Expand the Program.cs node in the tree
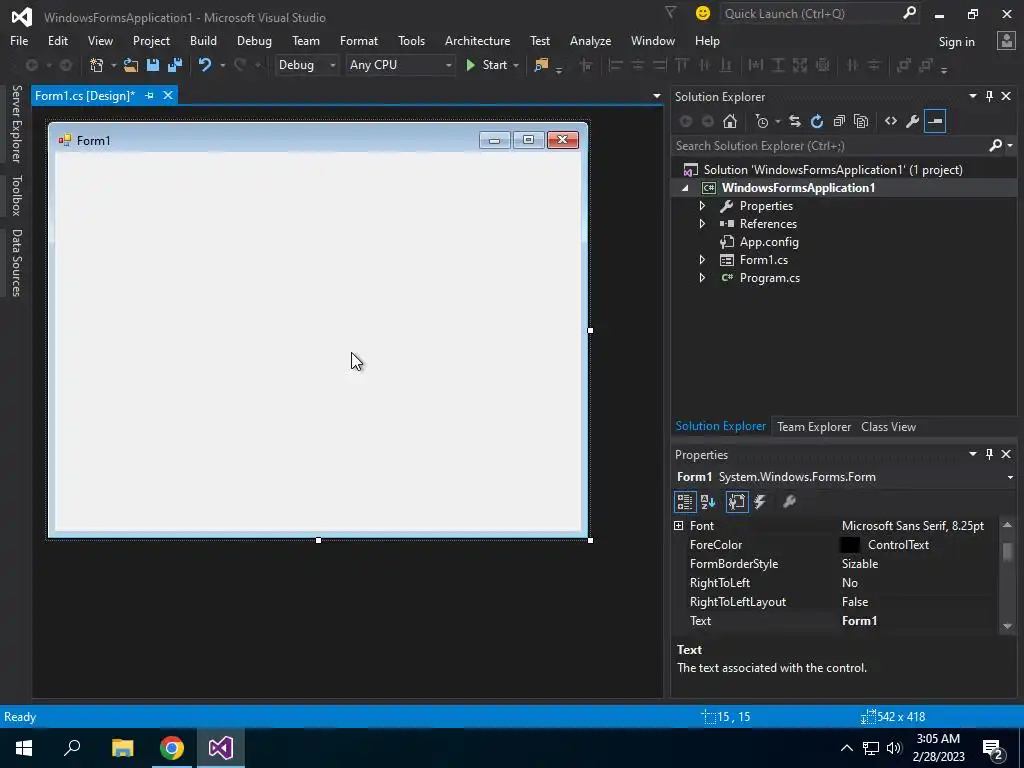1024x768 pixels. point(702,278)
